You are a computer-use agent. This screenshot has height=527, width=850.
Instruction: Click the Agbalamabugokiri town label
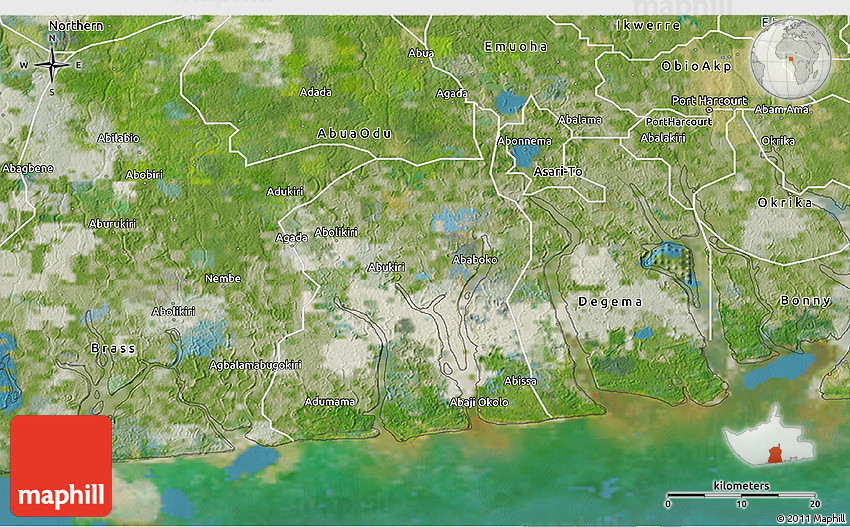[255, 365]
